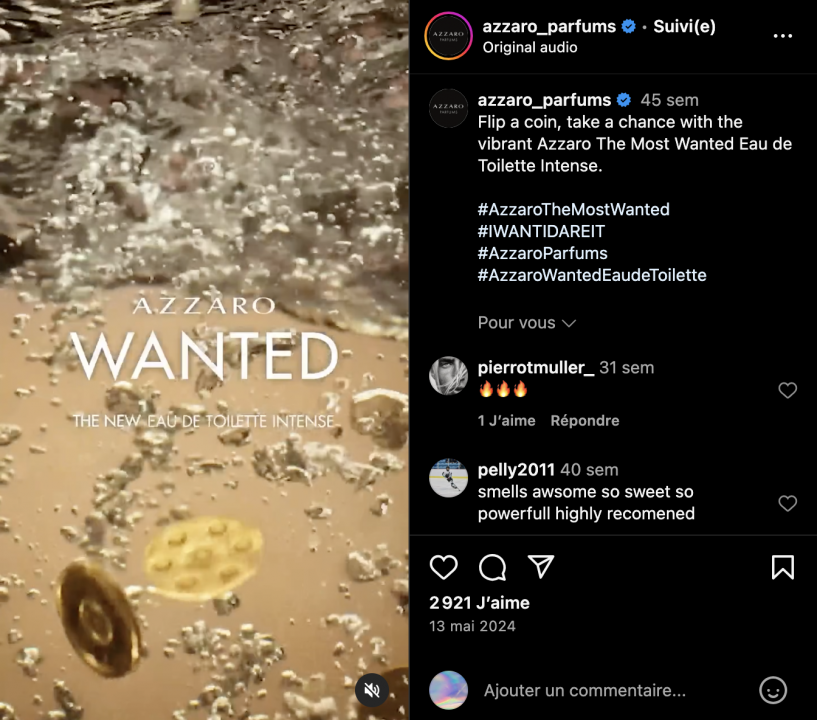Open the #AzzaroTheMostWanted hashtag
The height and width of the screenshot is (720, 817).
(x=574, y=209)
